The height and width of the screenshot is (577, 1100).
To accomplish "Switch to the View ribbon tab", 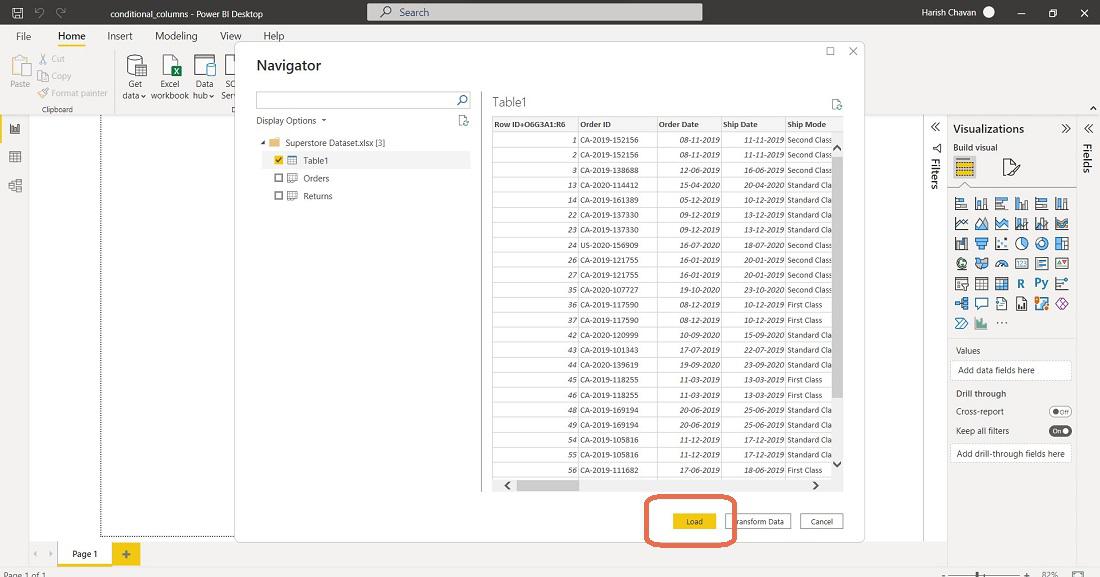I will (230, 36).
